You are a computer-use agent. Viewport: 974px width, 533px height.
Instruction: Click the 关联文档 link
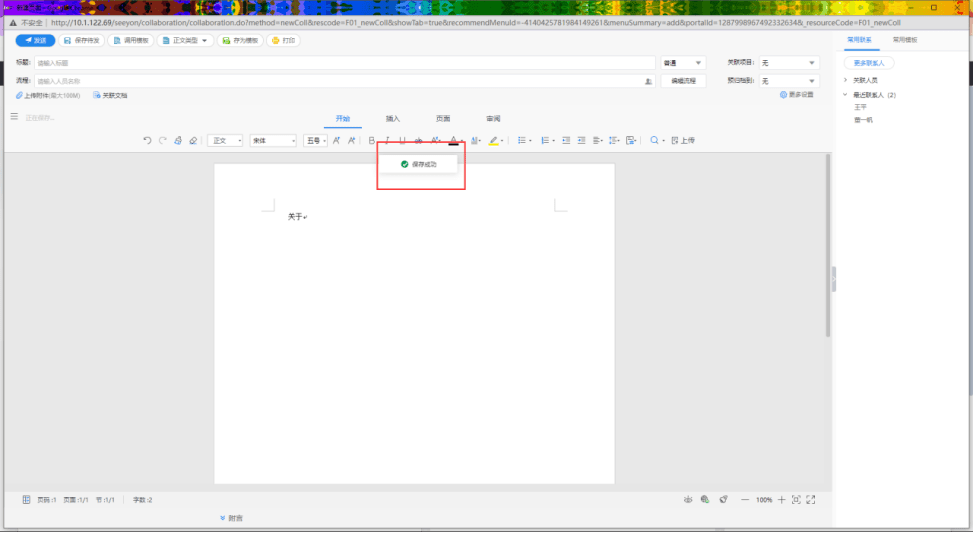coord(110,96)
